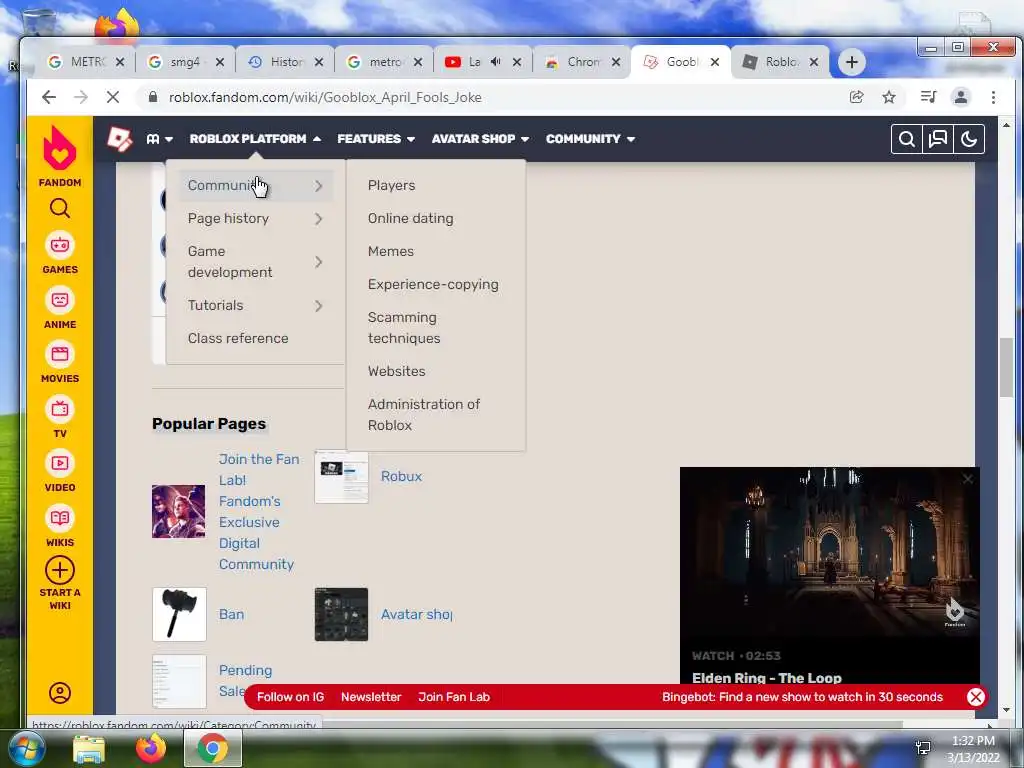Open File Explorer from the taskbar
The height and width of the screenshot is (768, 1024).
89,748
